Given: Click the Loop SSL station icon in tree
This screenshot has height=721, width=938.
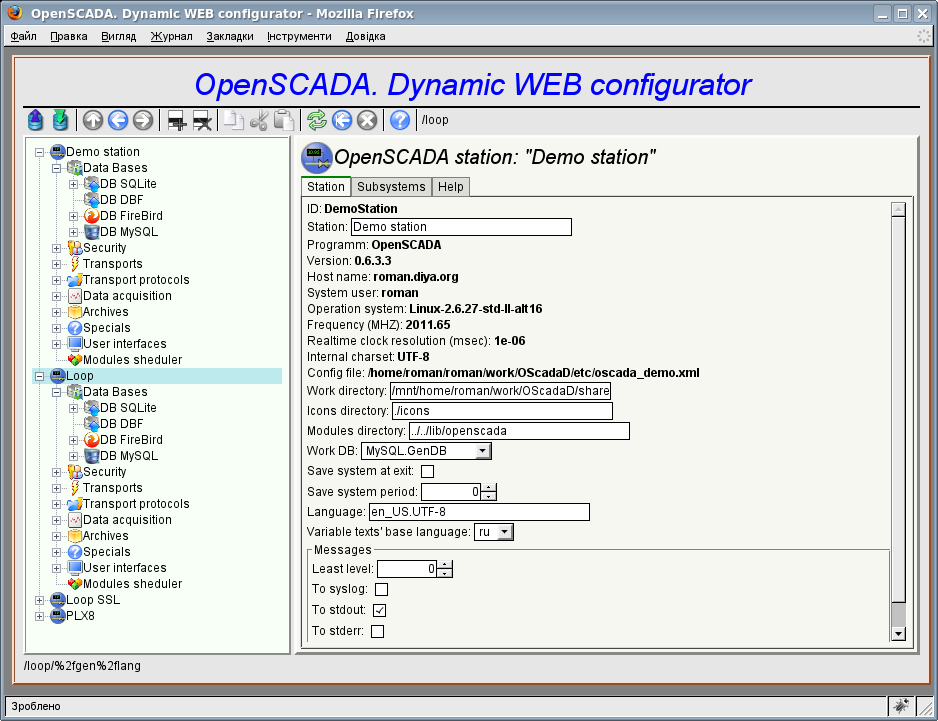Looking at the screenshot, I should click(x=57, y=600).
